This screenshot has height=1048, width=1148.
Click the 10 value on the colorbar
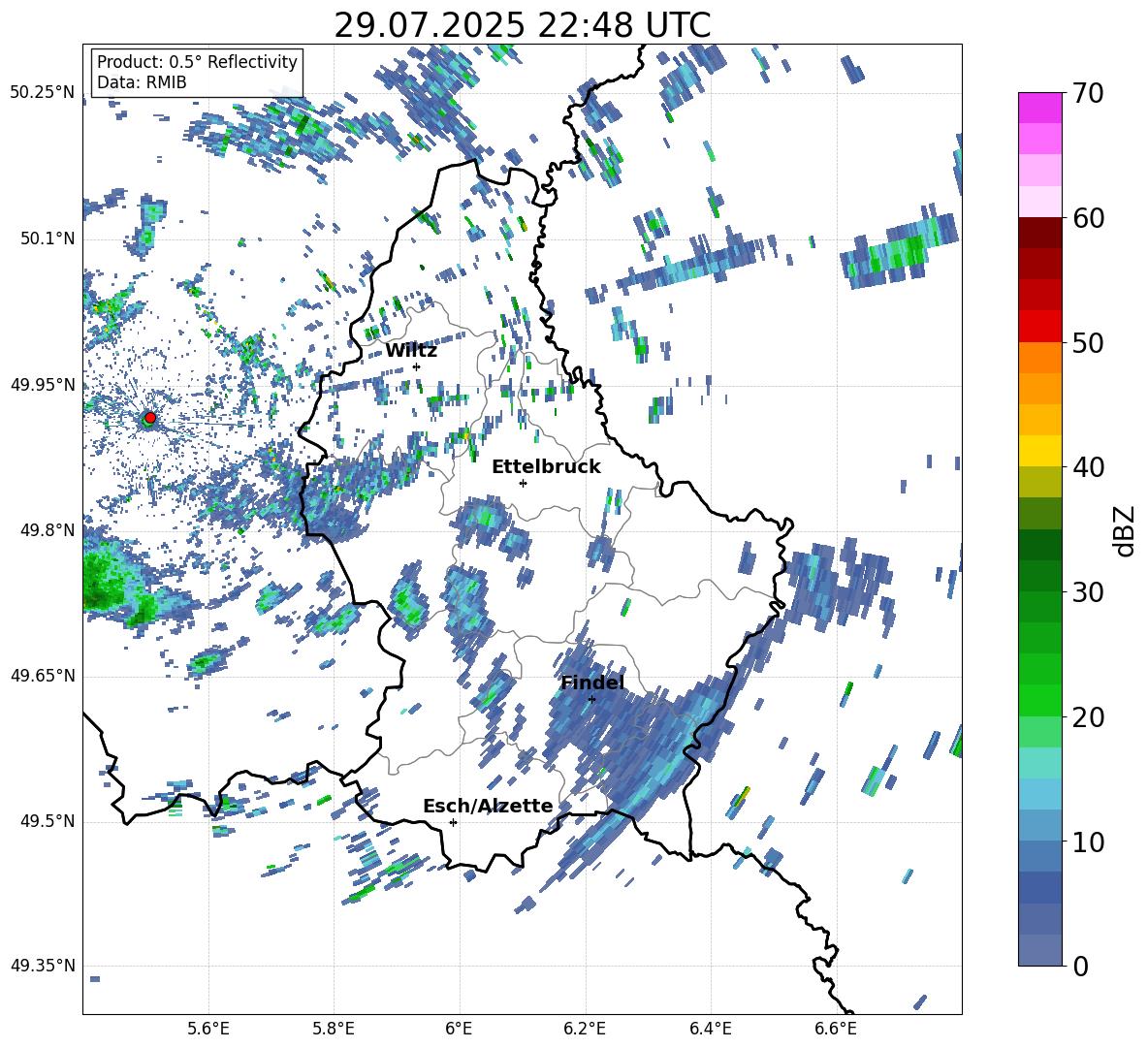(1088, 842)
